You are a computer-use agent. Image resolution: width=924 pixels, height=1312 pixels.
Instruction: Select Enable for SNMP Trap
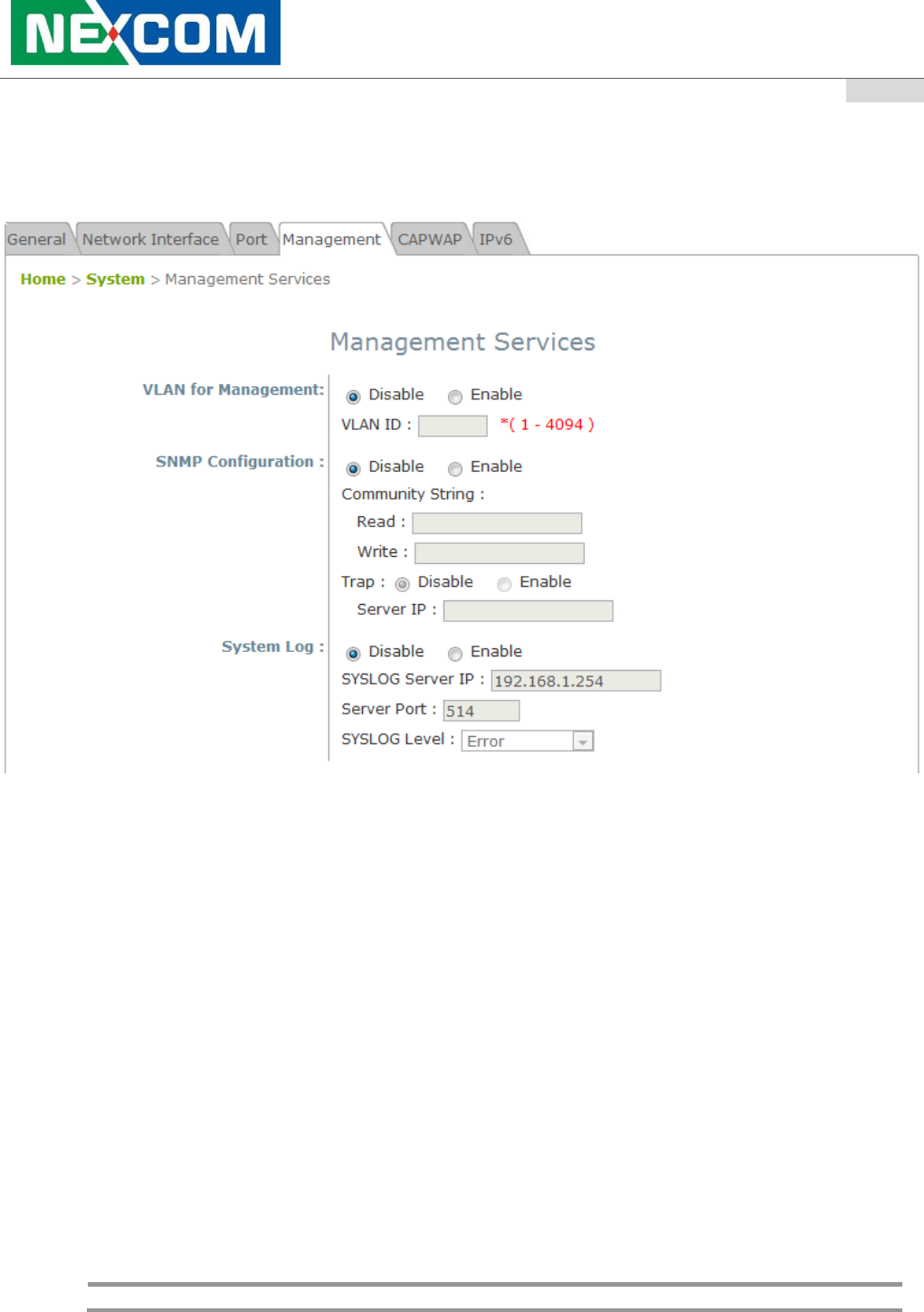pos(504,584)
